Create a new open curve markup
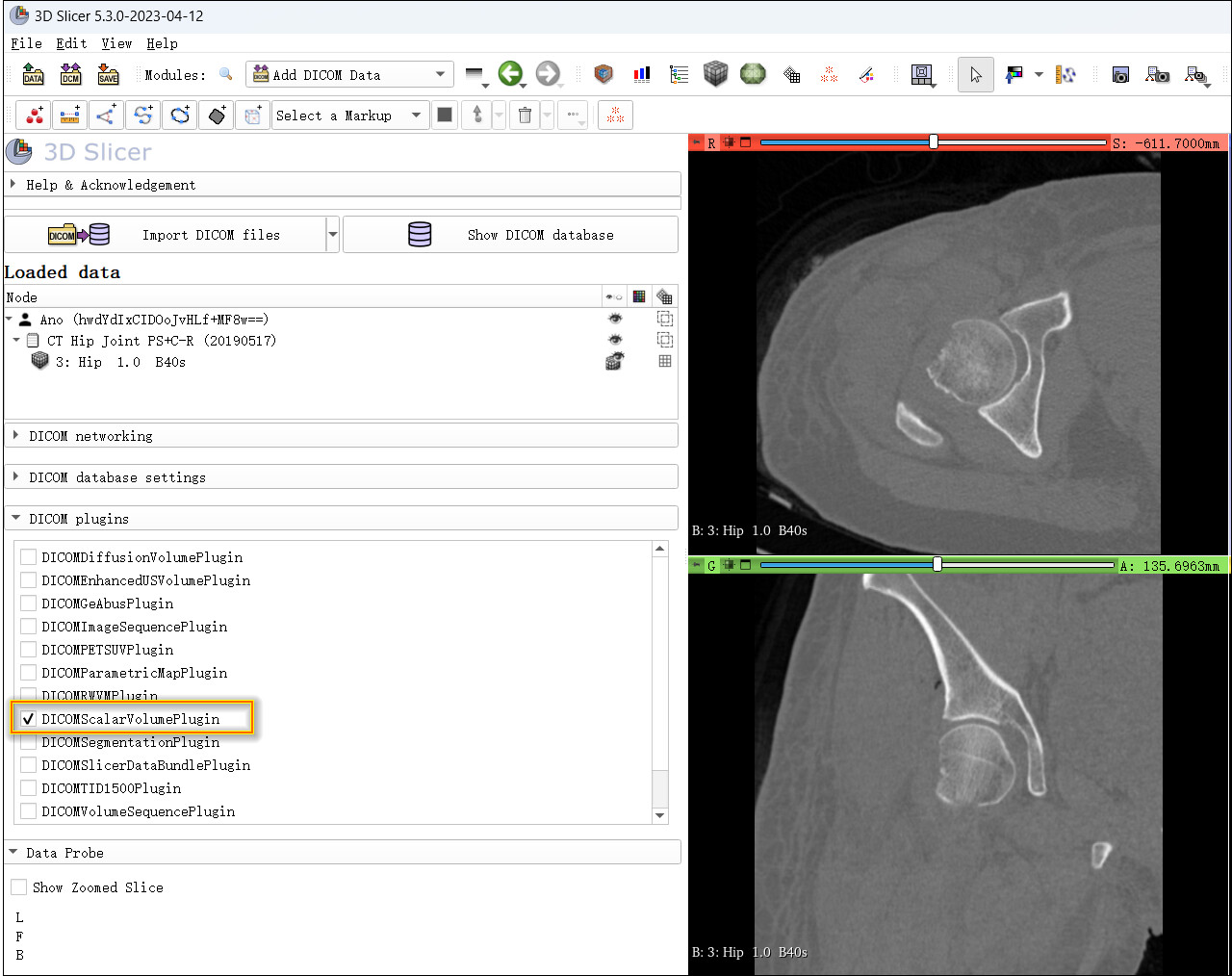 [142, 116]
